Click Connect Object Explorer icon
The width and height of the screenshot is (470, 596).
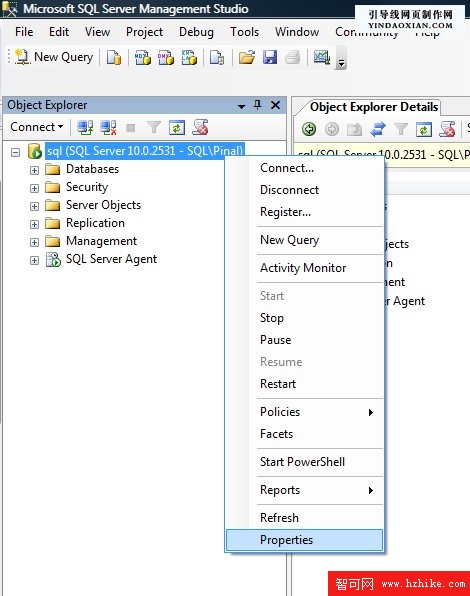click(x=85, y=128)
